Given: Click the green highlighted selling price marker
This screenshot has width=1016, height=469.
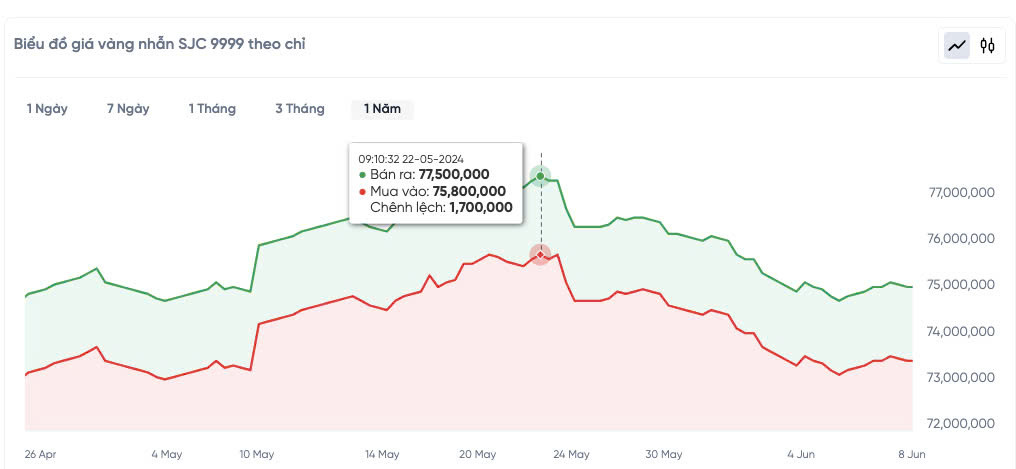Looking at the screenshot, I should (541, 176).
